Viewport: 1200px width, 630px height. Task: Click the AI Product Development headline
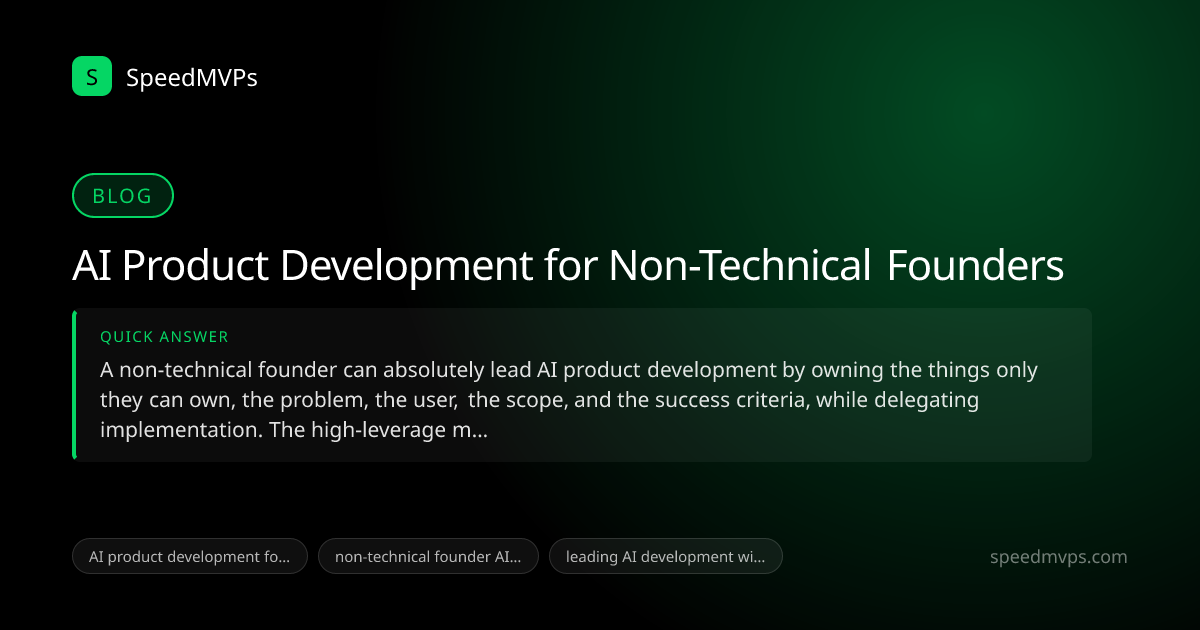pyautogui.click(x=568, y=266)
